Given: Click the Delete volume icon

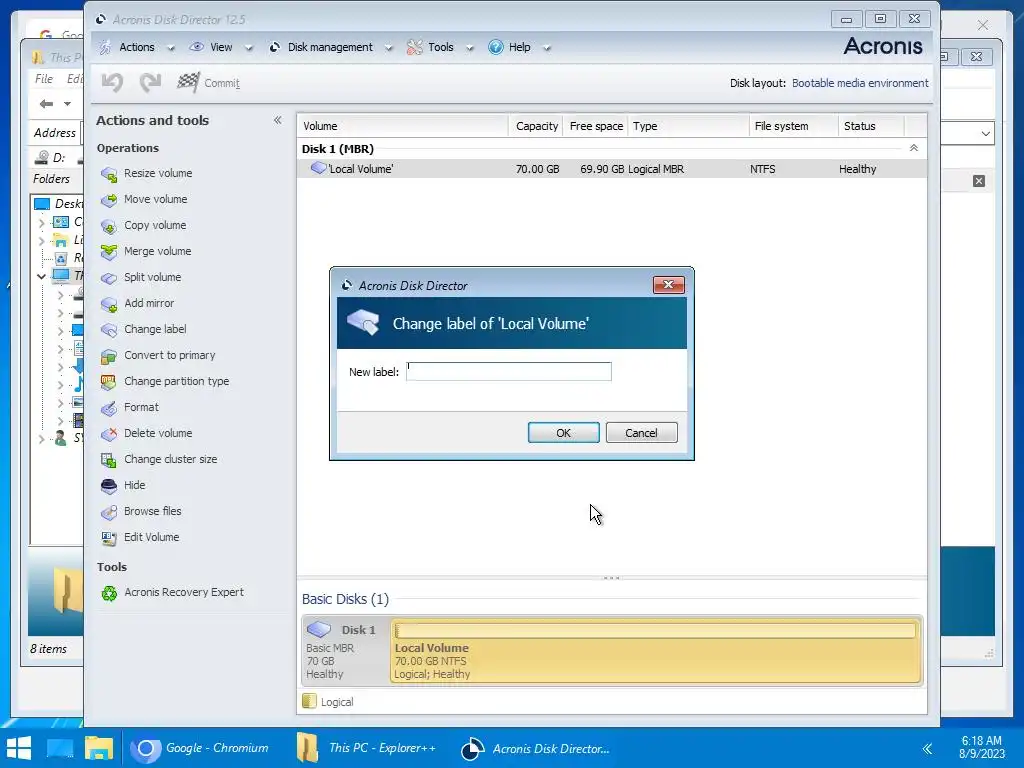Looking at the screenshot, I should click(109, 434).
